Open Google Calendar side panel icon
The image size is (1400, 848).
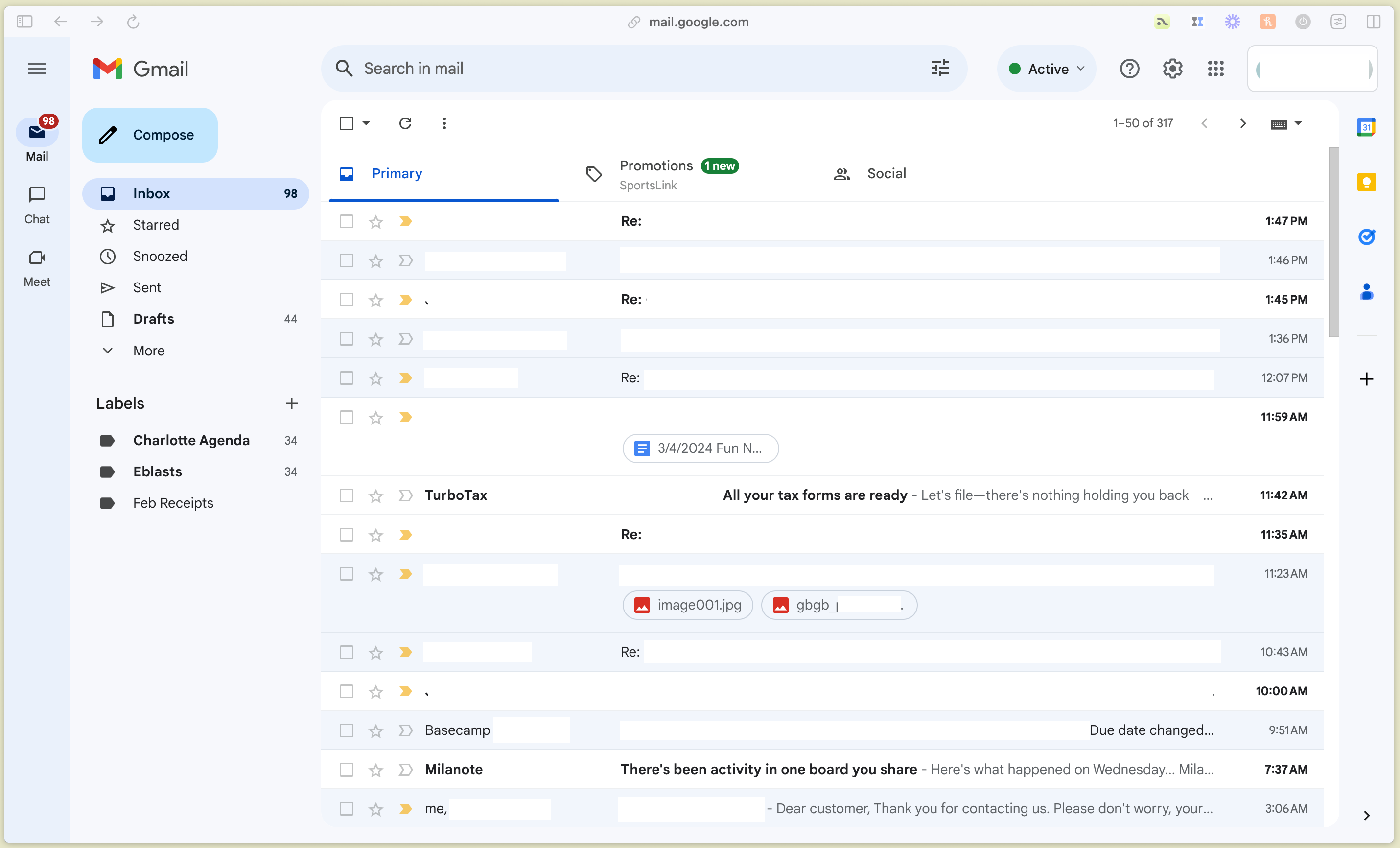(x=1366, y=127)
